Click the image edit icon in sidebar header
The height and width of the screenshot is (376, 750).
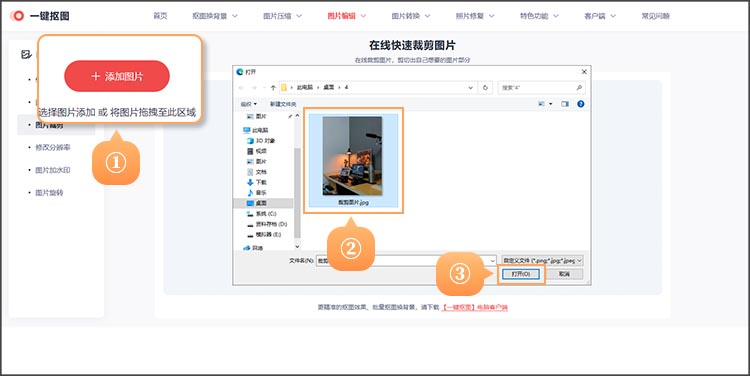pyautogui.click(x=26, y=55)
